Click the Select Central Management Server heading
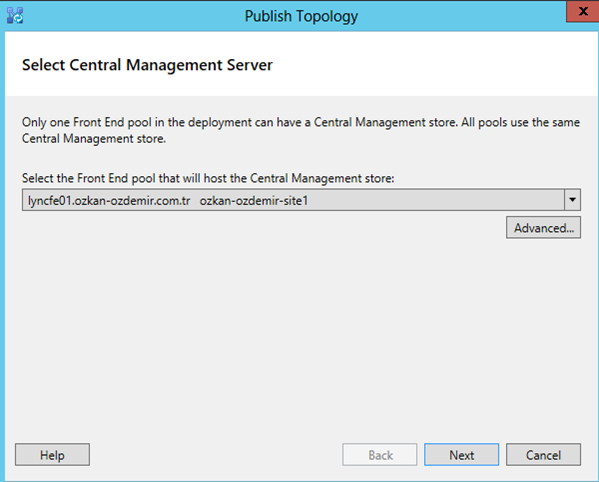Screen dimensions: 599x482 point(147,65)
